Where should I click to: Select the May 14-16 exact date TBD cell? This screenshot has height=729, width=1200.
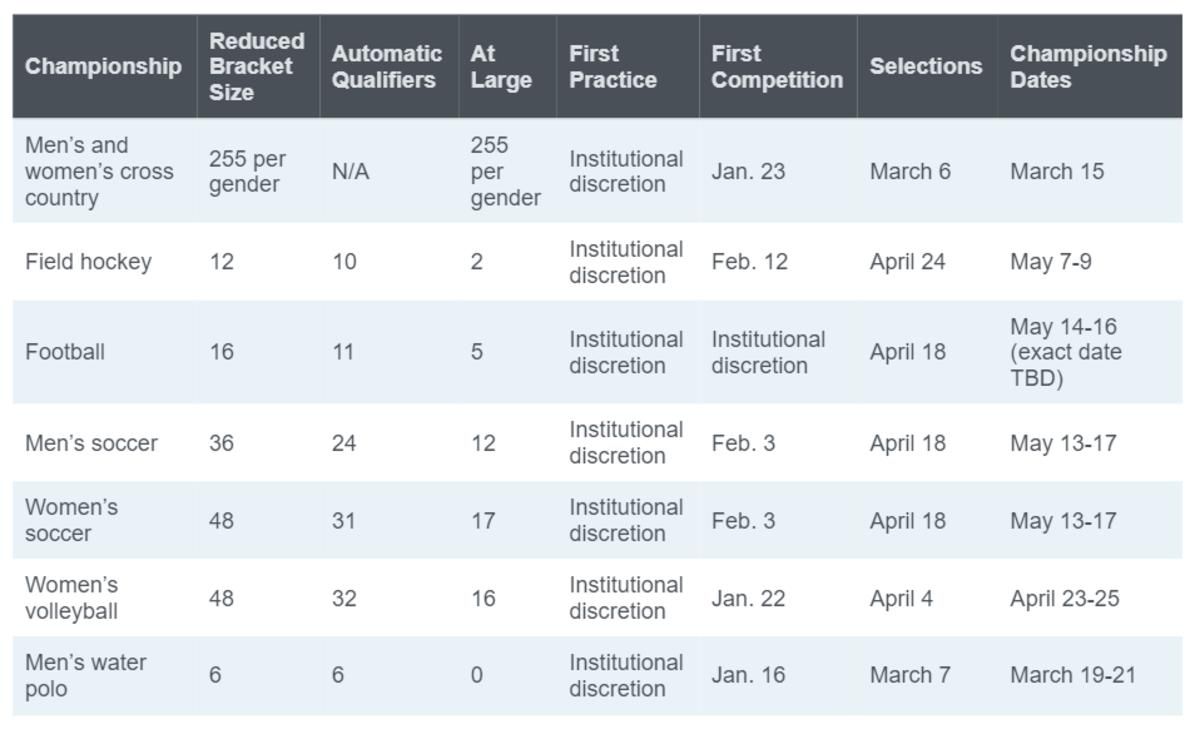pos(1066,352)
